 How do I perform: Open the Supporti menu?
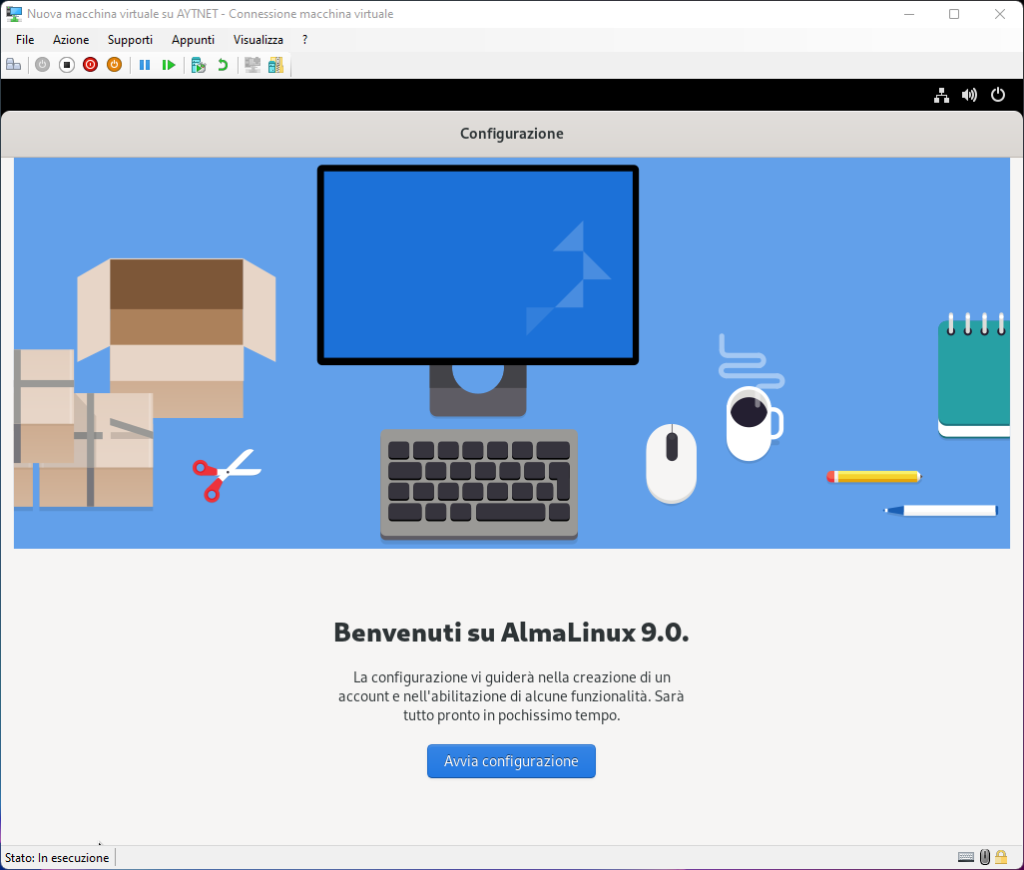coord(130,40)
